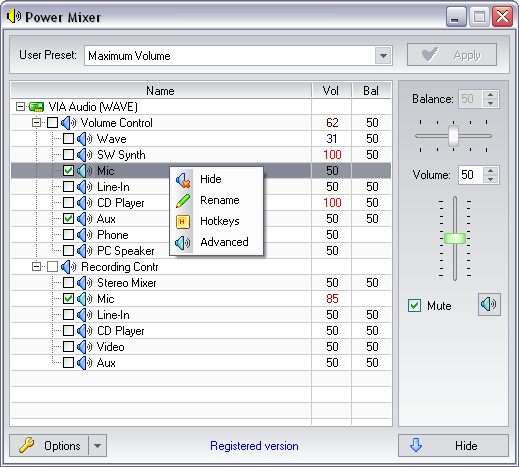Open the User Preset dropdown list
This screenshot has height=467, width=519.
[383, 56]
